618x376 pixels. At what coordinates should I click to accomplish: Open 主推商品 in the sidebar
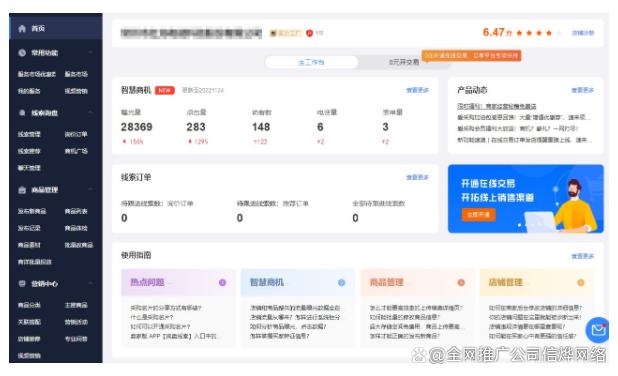(x=76, y=305)
